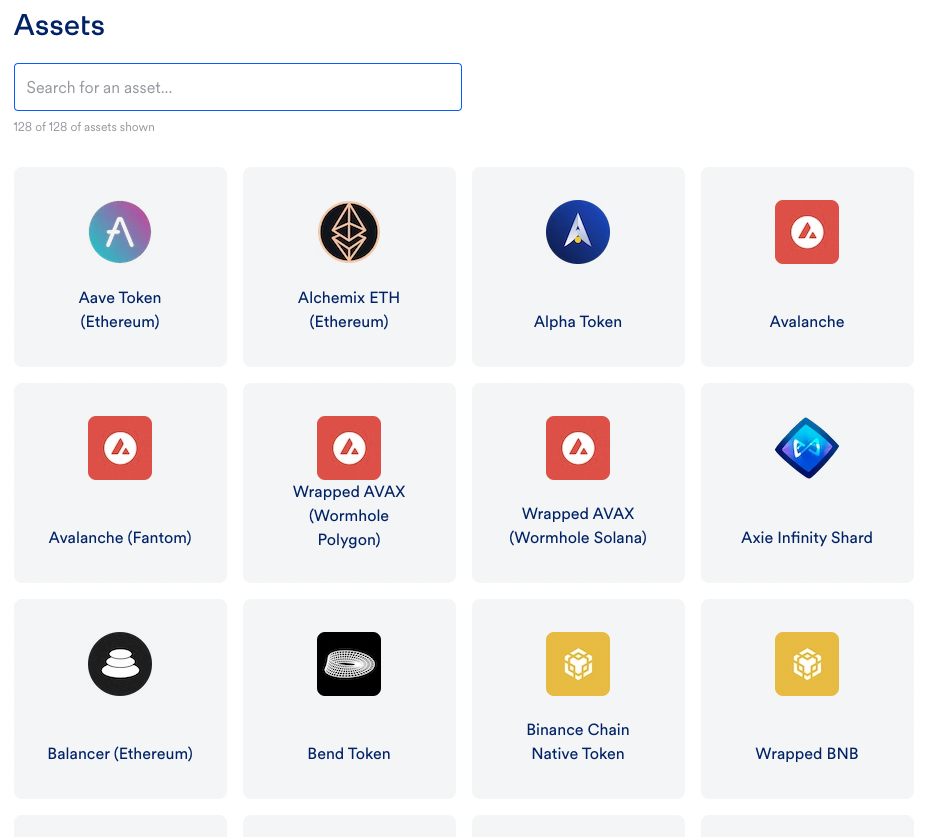Click the Avalanche (Fantom) red logo

point(120,448)
